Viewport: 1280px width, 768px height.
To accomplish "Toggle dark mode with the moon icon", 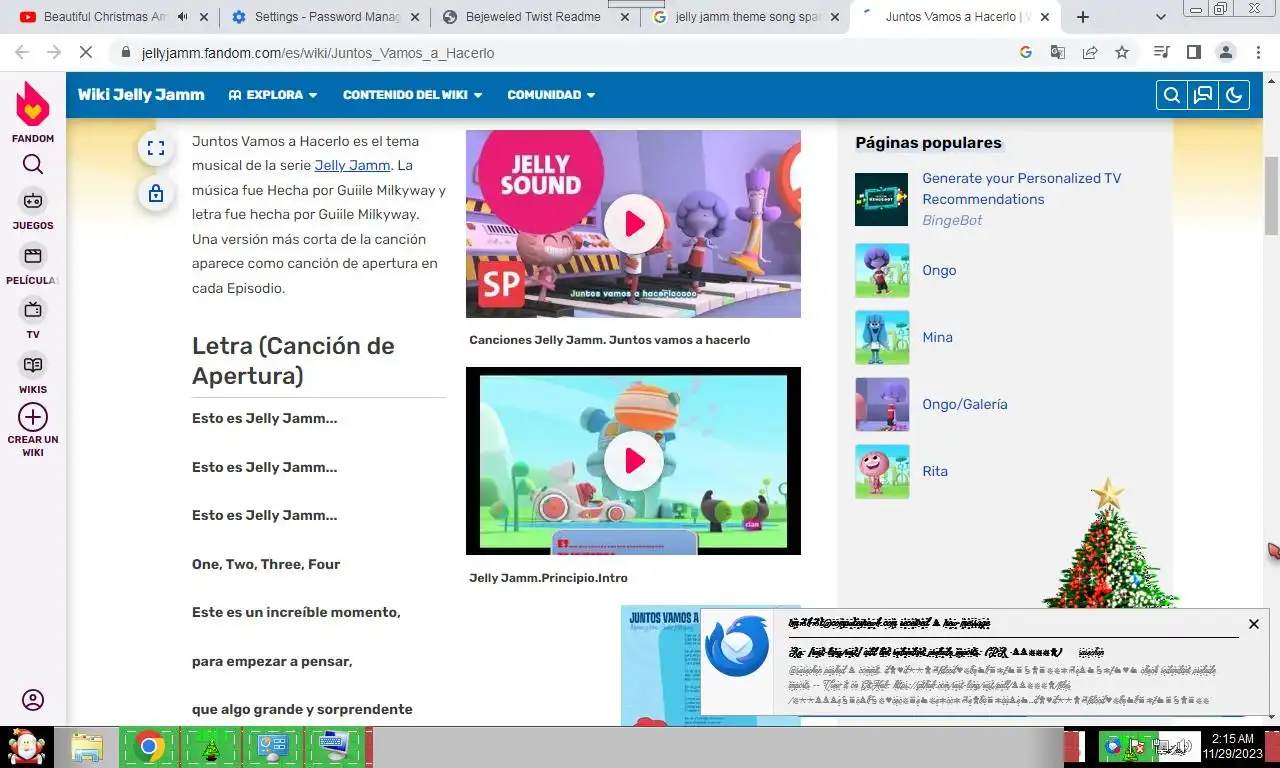I will tap(1234, 95).
